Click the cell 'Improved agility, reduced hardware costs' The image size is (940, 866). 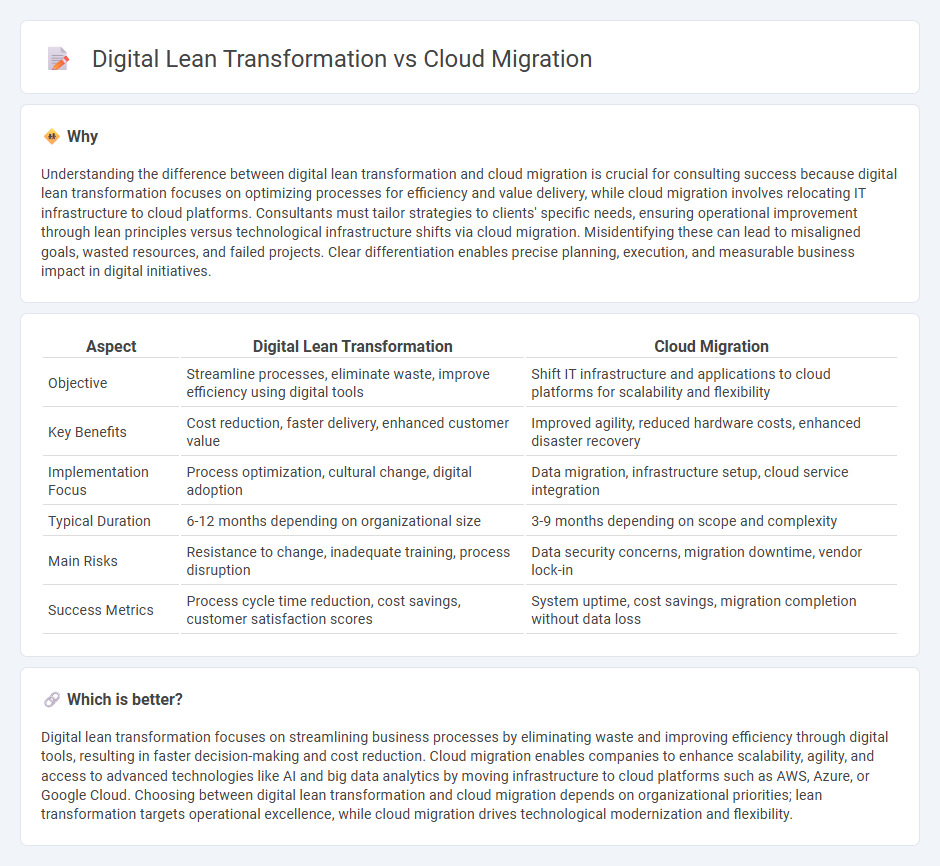pyautogui.click(x=711, y=432)
